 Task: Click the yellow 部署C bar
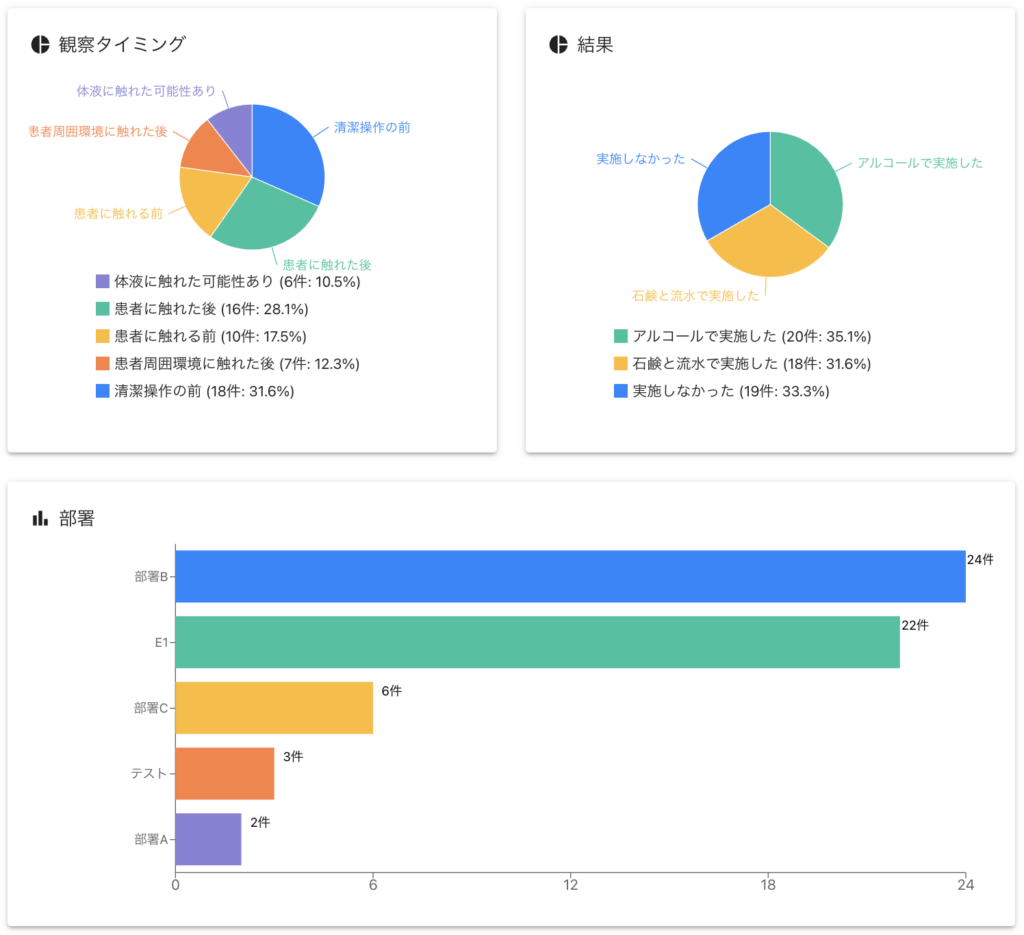click(274, 708)
